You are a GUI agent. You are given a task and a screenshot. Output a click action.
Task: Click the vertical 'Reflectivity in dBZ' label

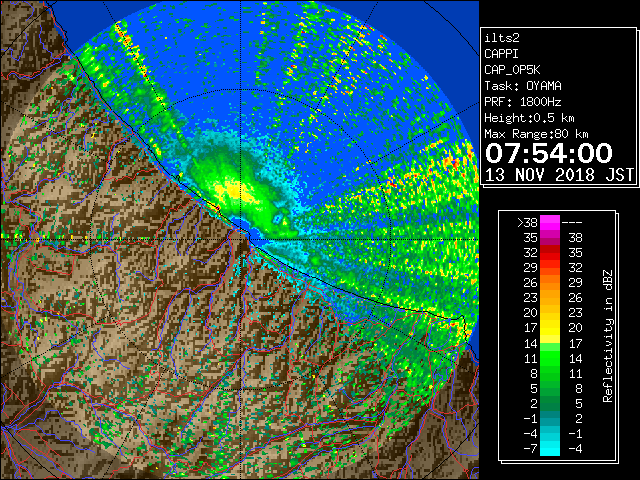pyautogui.click(x=608, y=336)
